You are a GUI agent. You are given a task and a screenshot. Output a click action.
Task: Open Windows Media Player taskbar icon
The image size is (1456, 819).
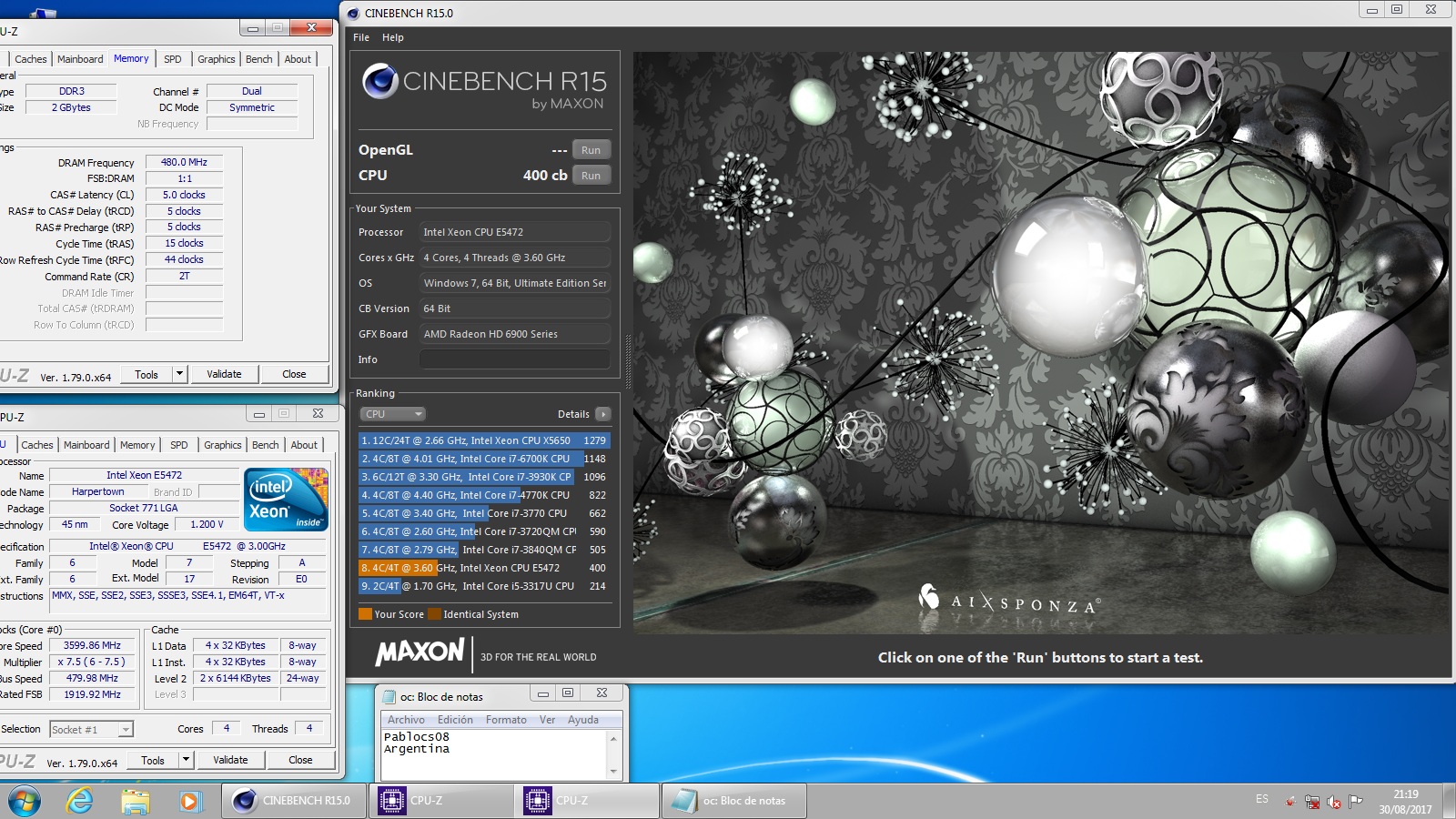click(x=189, y=801)
